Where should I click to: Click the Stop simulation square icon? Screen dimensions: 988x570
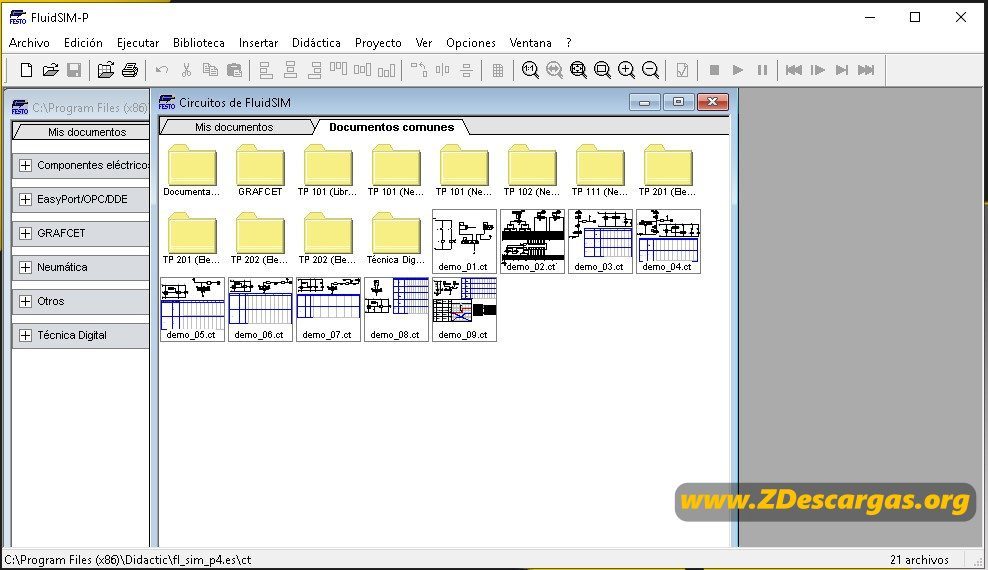pyautogui.click(x=714, y=70)
